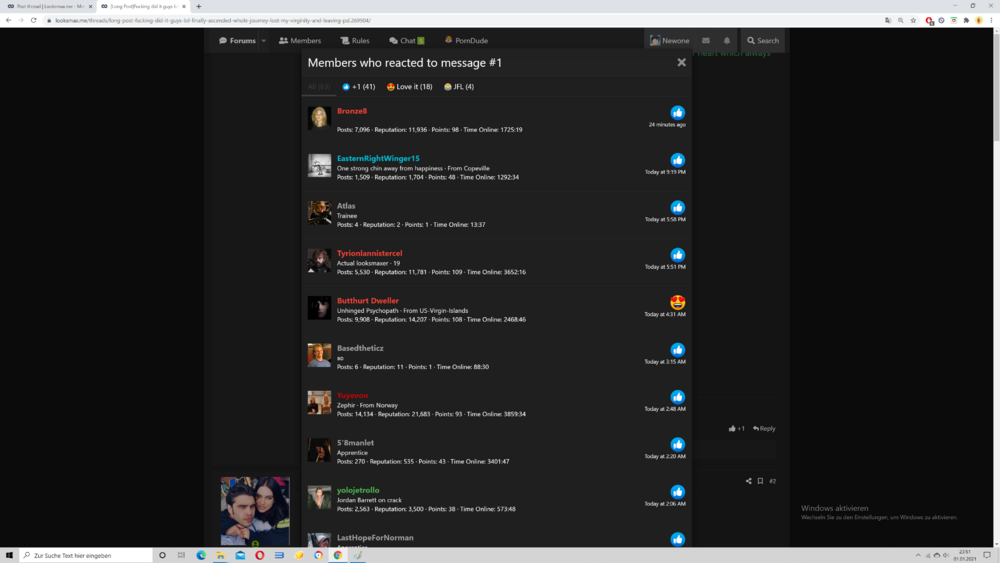Click Bronze8's avatar thumbnail

(320, 118)
